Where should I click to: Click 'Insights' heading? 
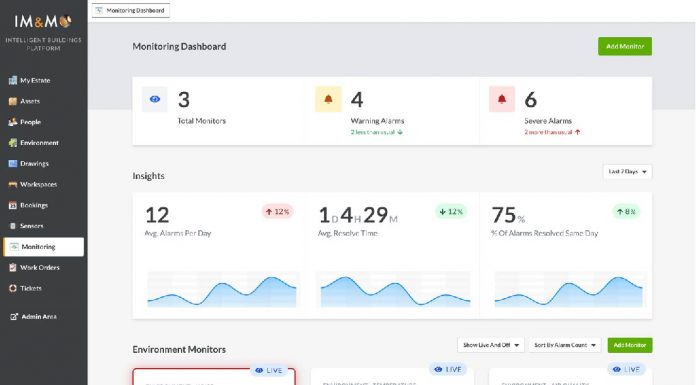(x=148, y=176)
